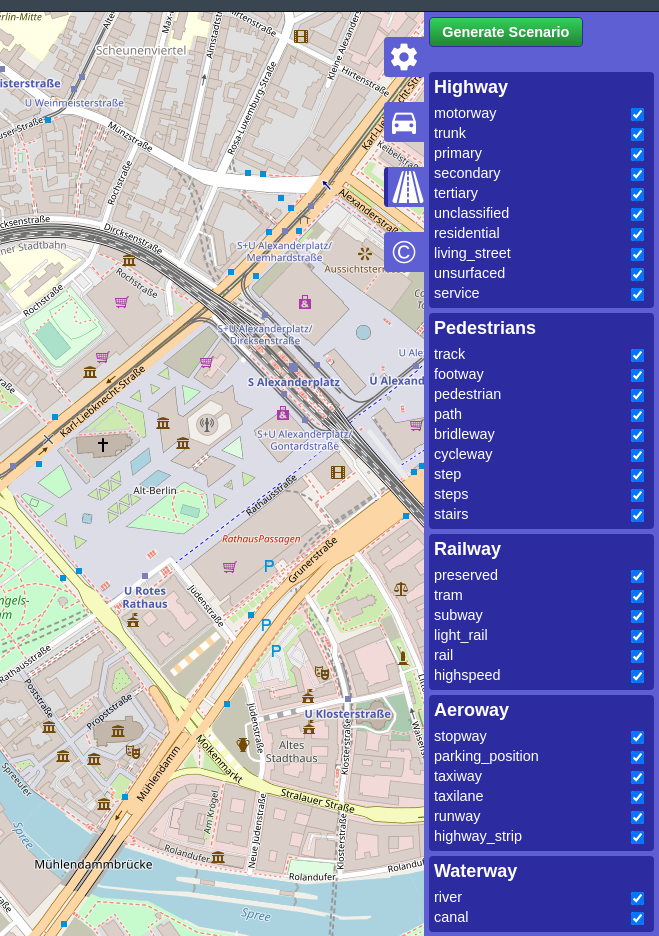Toggle the preserved railway checkbox
Viewport: 659px width, 936px height.
638,576
